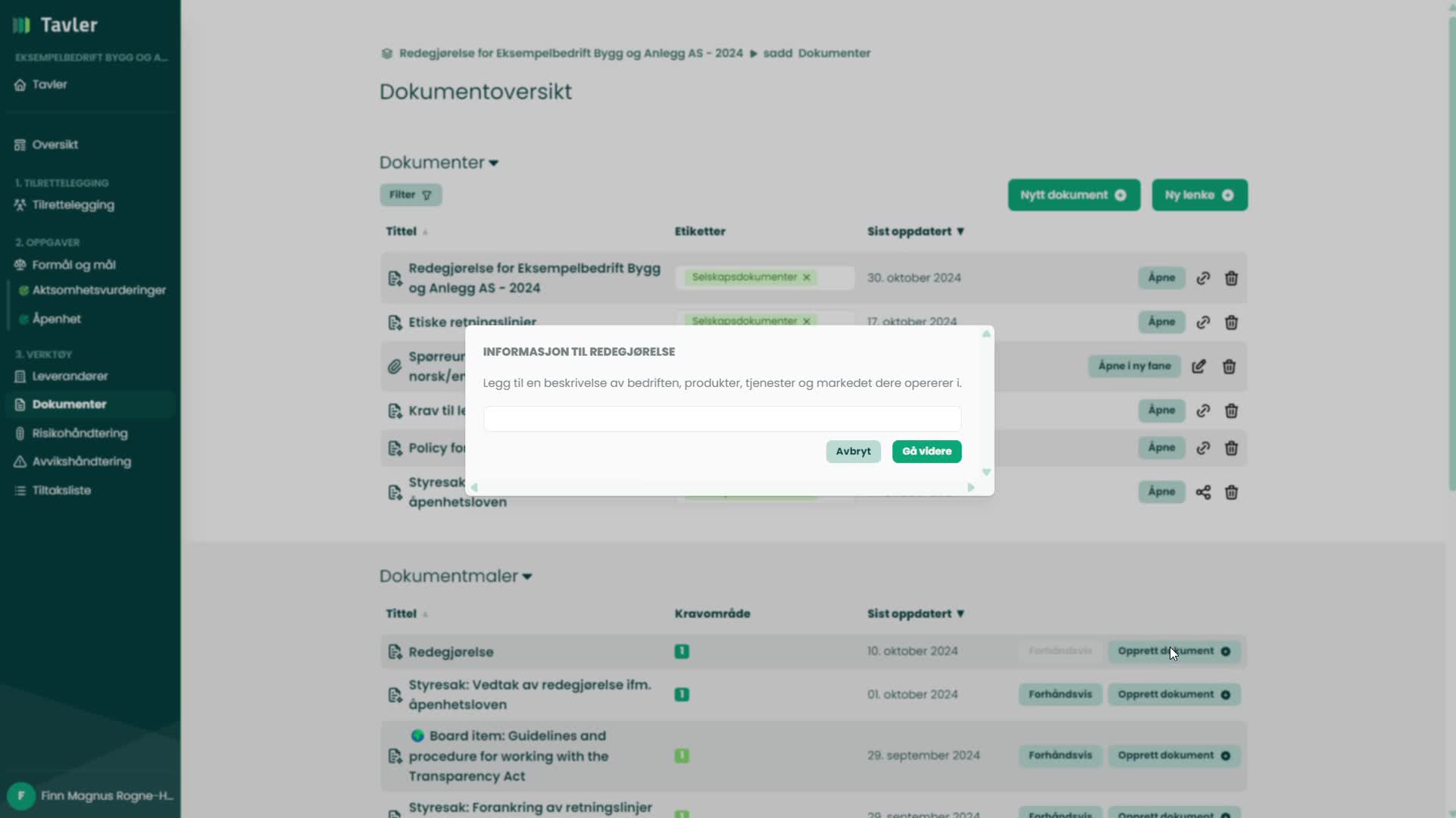1456x818 pixels.
Task: Copy link icon for Redegjørelse 2024 document
Action: click(1203, 278)
